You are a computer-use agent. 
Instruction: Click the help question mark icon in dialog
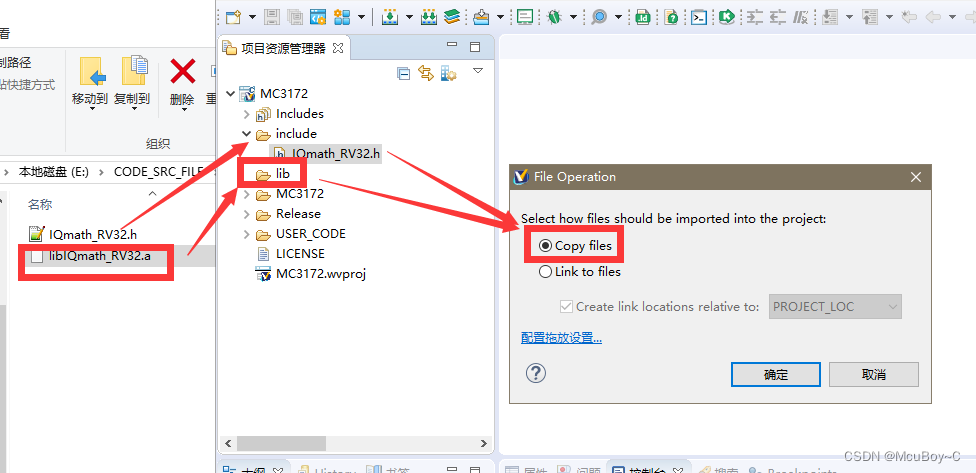click(536, 373)
